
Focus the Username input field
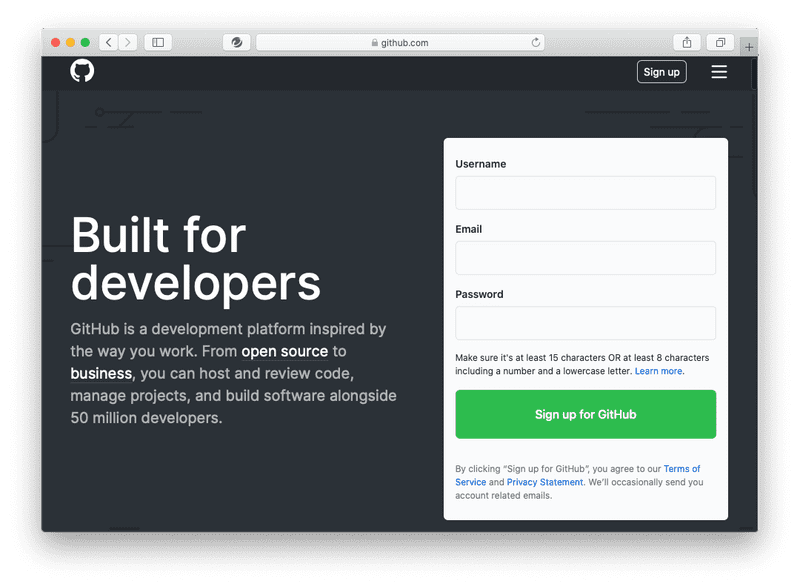tap(585, 193)
